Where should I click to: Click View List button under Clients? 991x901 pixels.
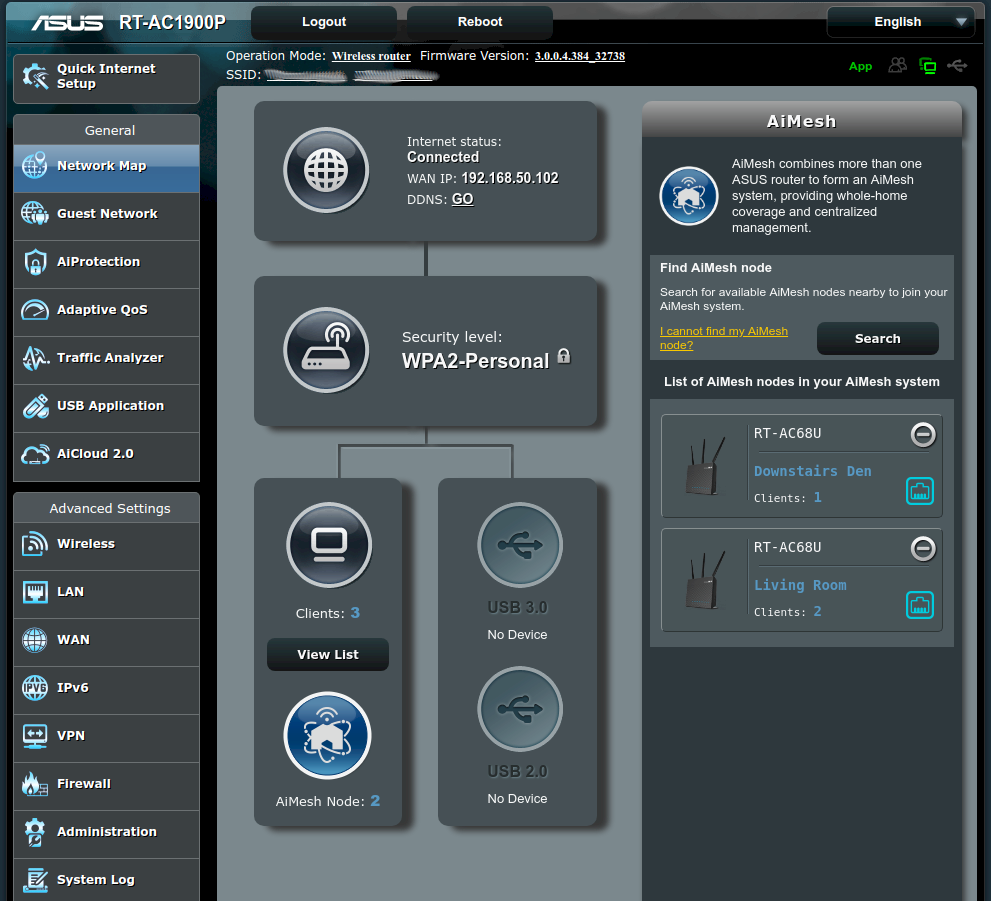(x=327, y=655)
